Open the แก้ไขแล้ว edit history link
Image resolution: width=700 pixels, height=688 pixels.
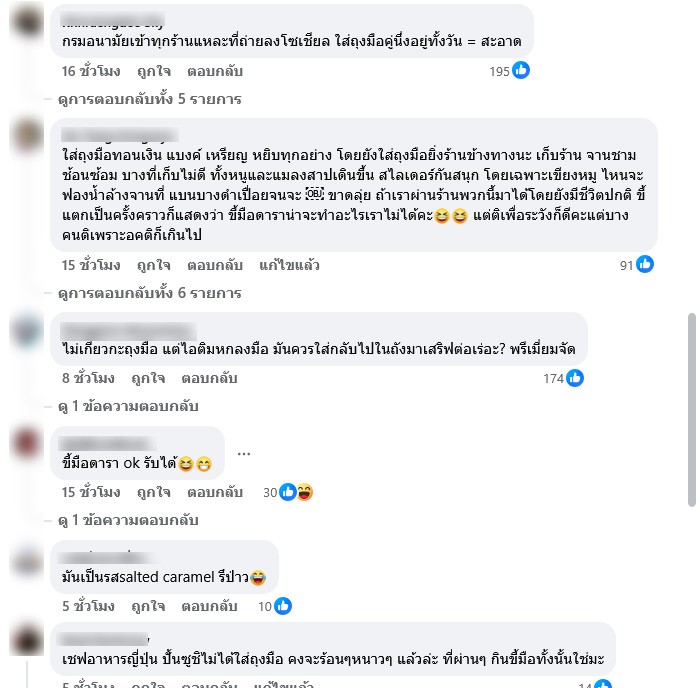point(289,265)
